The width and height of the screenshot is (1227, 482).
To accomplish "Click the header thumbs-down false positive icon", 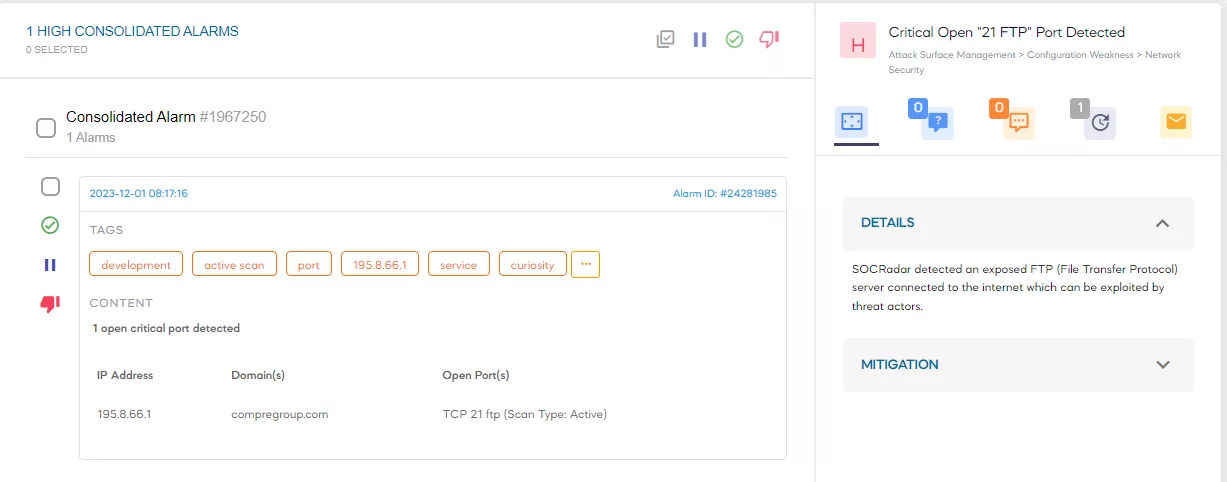I will [769, 39].
